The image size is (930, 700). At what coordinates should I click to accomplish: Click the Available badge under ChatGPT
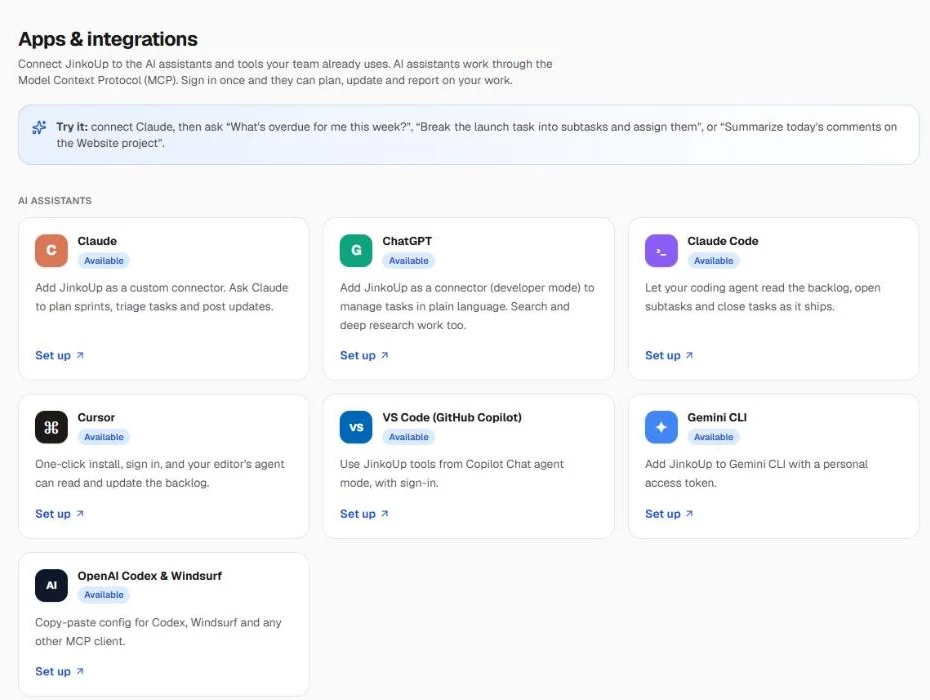pyautogui.click(x=409, y=260)
